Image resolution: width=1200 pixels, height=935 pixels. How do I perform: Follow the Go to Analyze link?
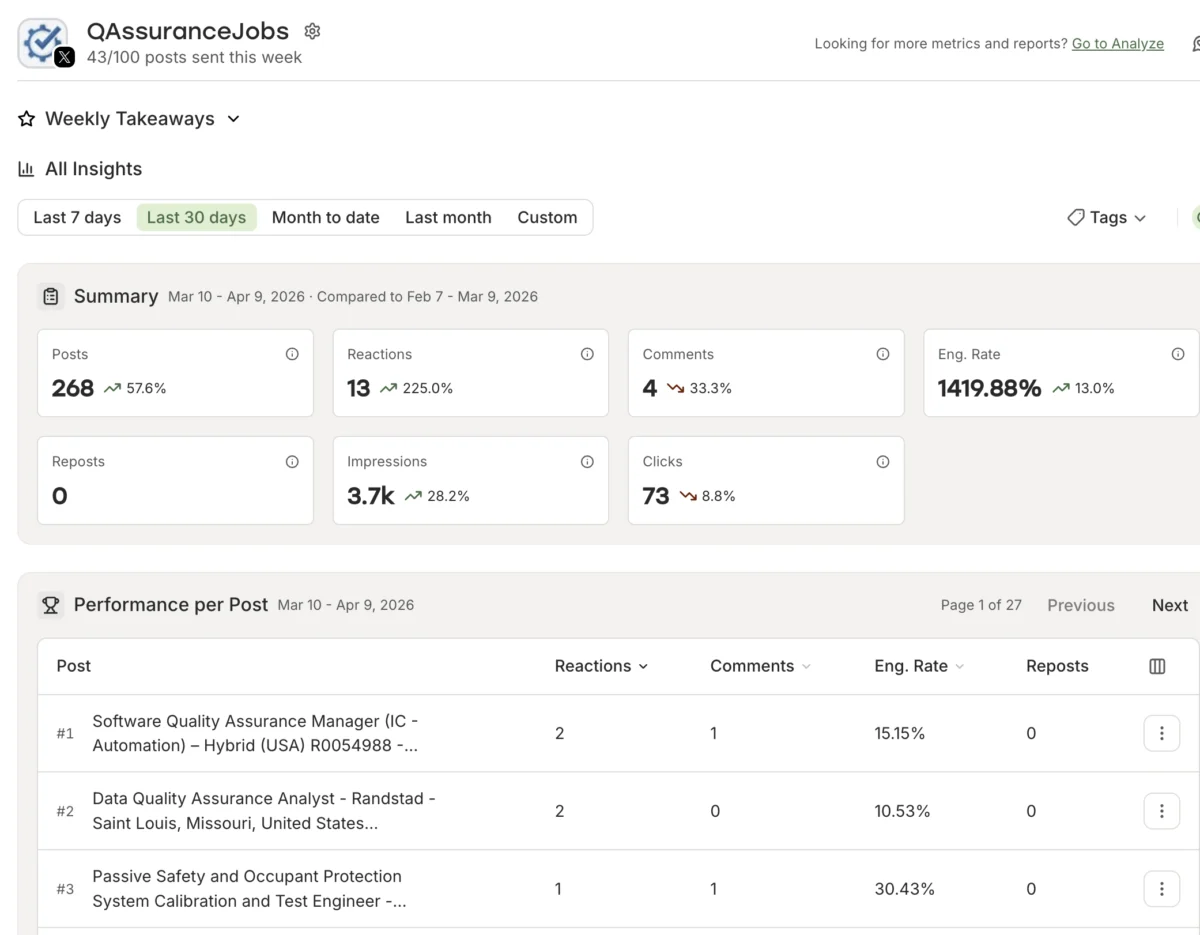(x=1118, y=43)
